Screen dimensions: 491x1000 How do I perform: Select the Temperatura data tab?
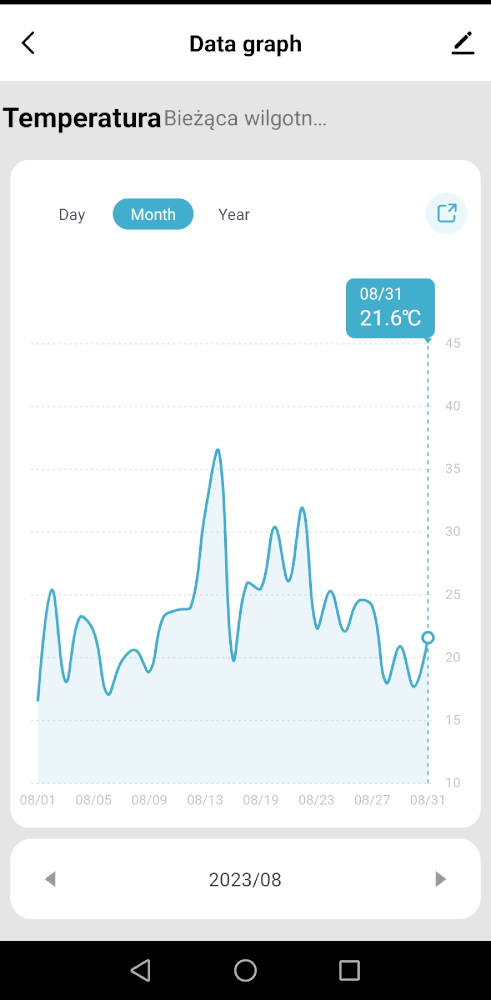(x=82, y=119)
